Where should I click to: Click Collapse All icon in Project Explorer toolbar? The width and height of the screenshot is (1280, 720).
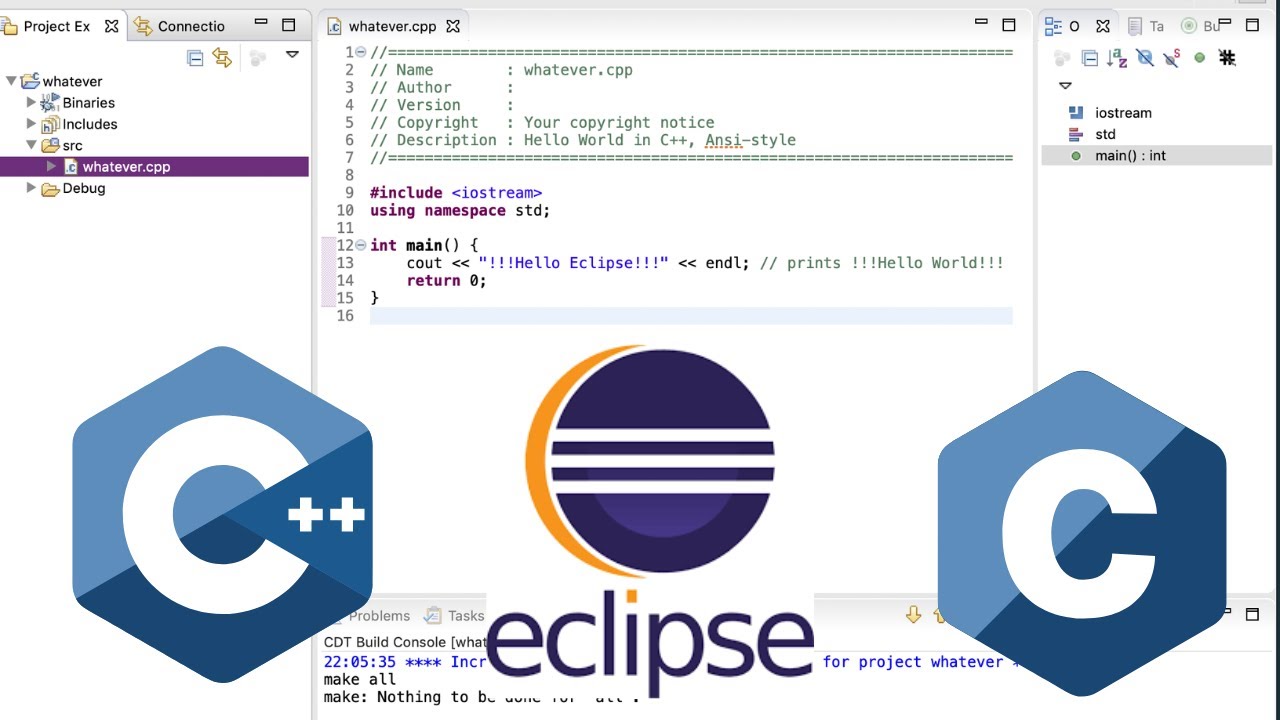196,58
